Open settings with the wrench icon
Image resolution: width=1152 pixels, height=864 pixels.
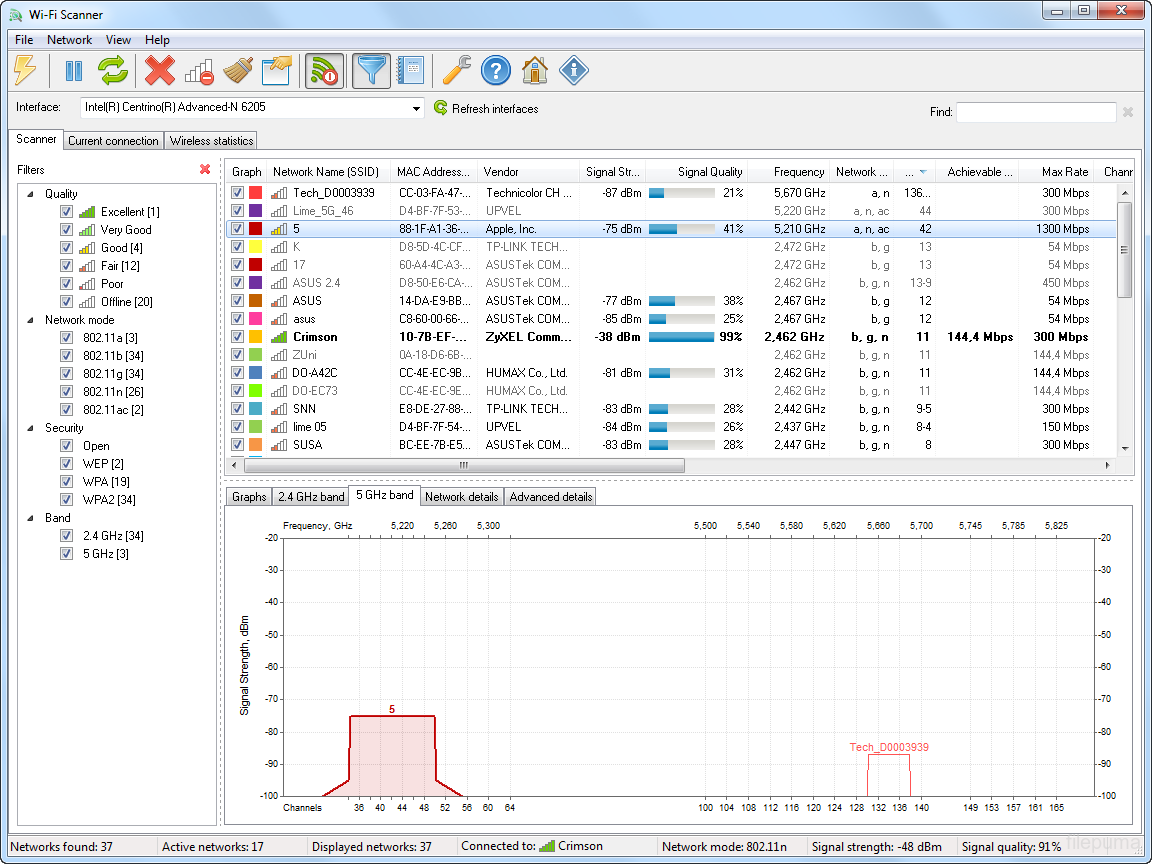[456, 71]
